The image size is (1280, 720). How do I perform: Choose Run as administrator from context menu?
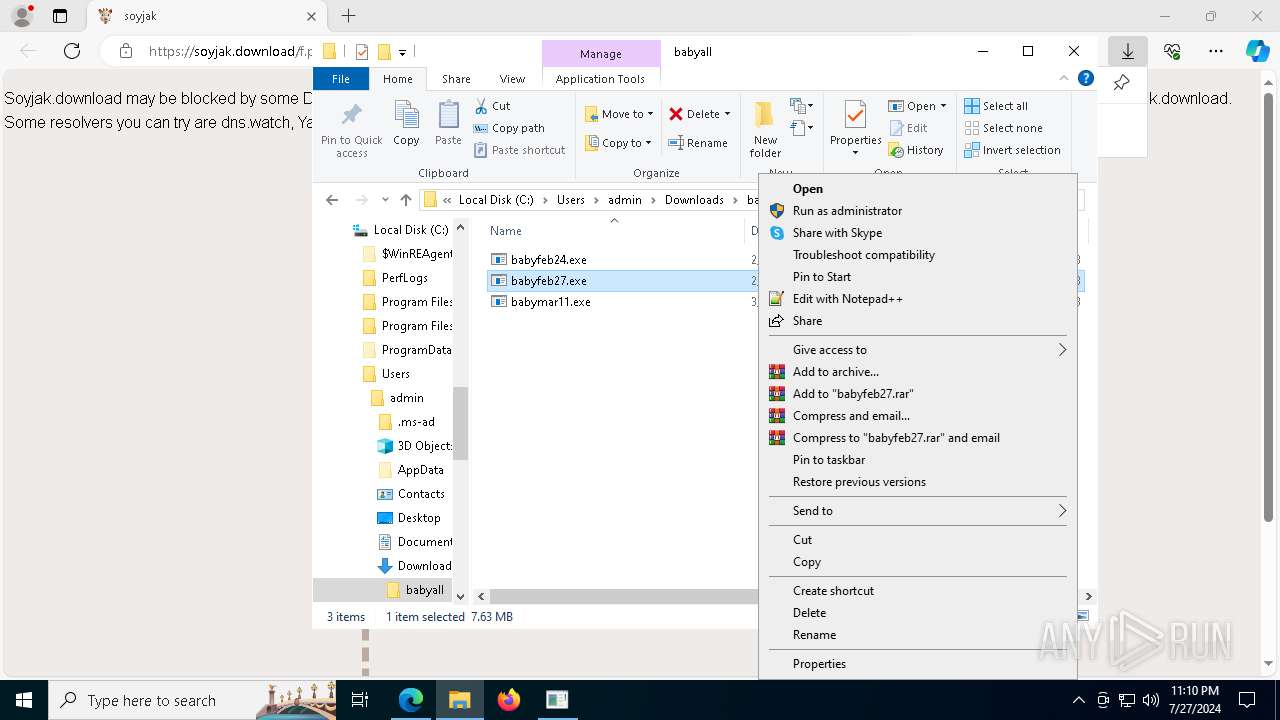(x=918, y=211)
